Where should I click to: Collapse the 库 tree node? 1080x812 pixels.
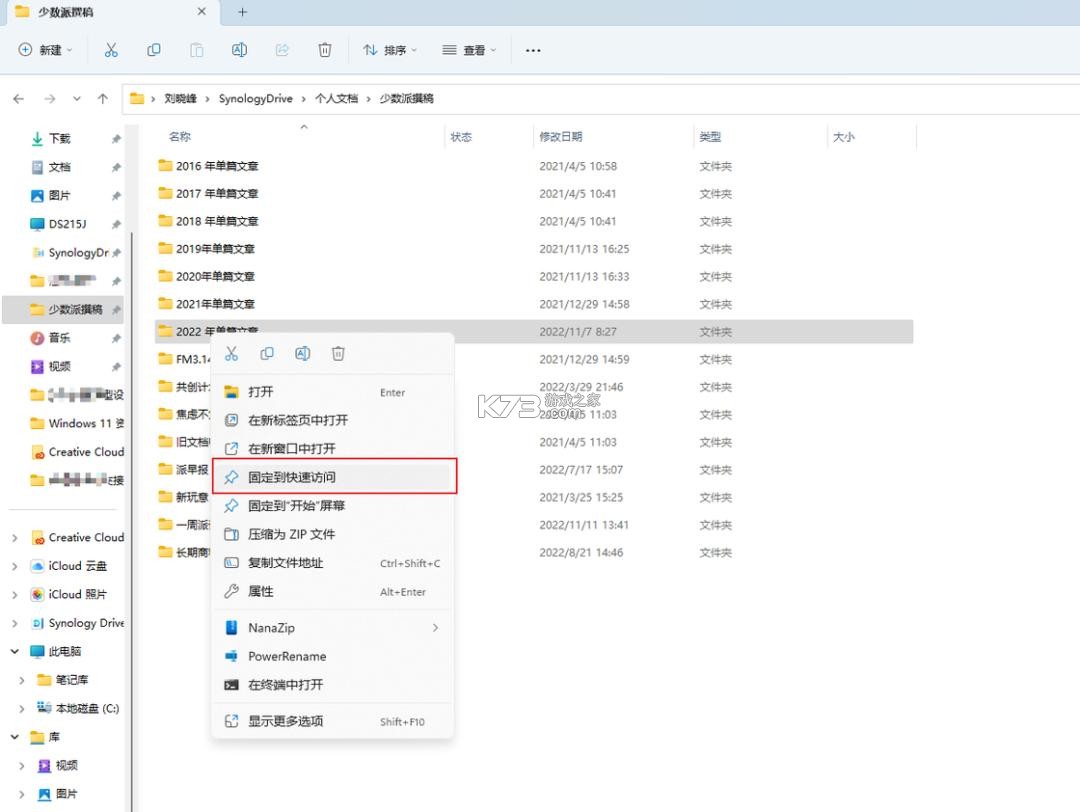(15, 737)
